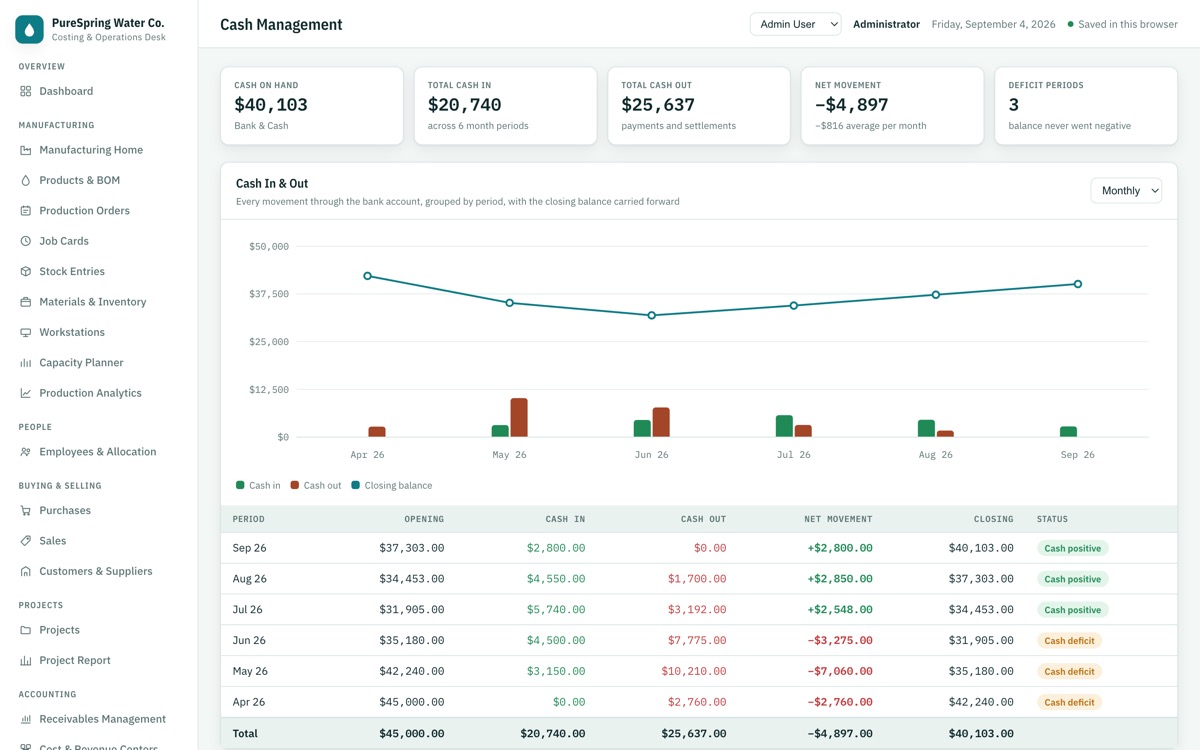Click the Workstations monitor icon
Image resolution: width=1200 pixels, height=750 pixels.
(26, 332)
